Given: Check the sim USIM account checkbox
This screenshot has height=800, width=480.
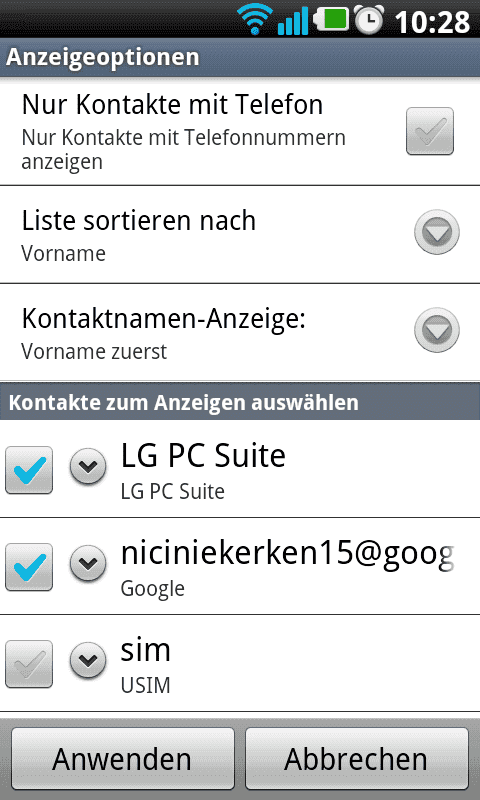Looking at the screenshot, I should click(x=29, y=664).
